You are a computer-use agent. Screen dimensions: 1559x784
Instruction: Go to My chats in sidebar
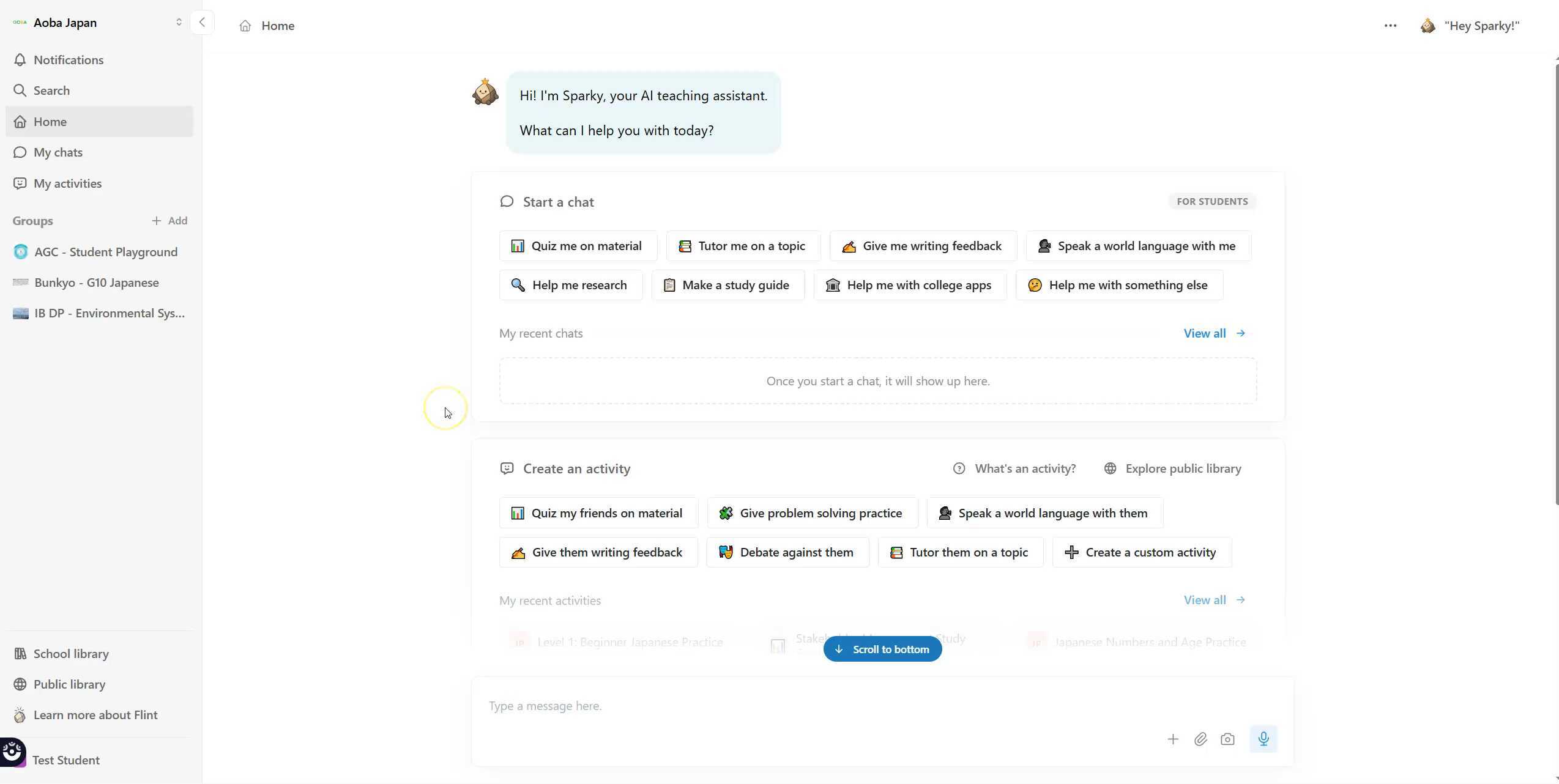point(58,152)
